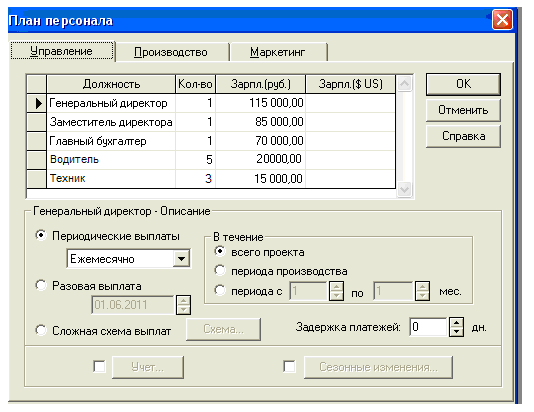Image resolution: width=534 pixels, height=412 pixels.
Task: Click the table scrollbar down arrow
Action: point(404,189)
